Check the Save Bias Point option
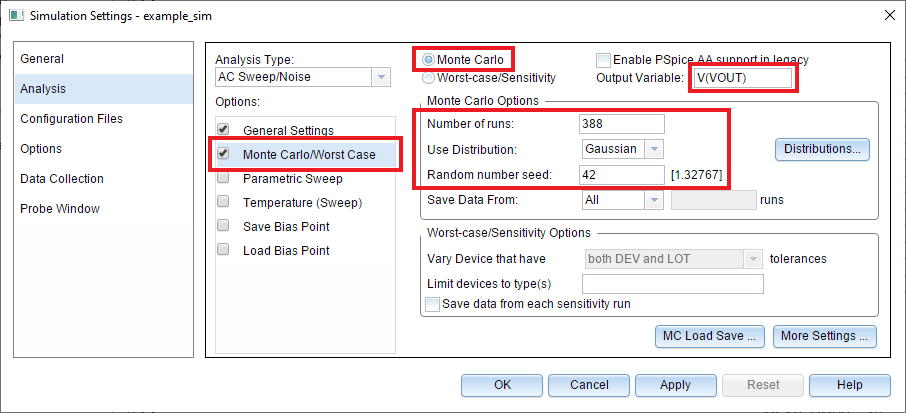This screenshot has width=906, height=413. [x=224, y=227]
